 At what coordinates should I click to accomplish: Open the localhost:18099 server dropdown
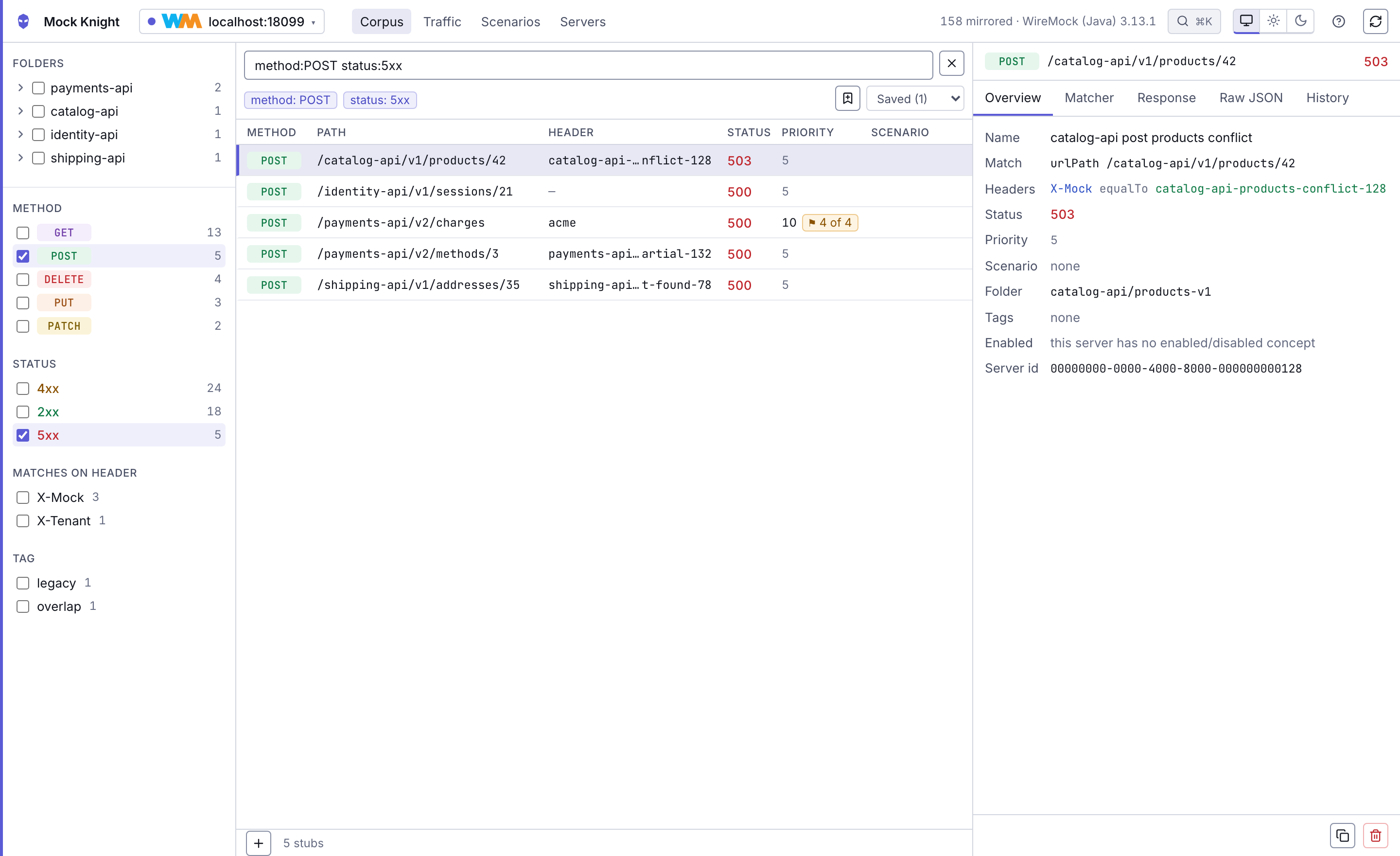coord(232,21)
